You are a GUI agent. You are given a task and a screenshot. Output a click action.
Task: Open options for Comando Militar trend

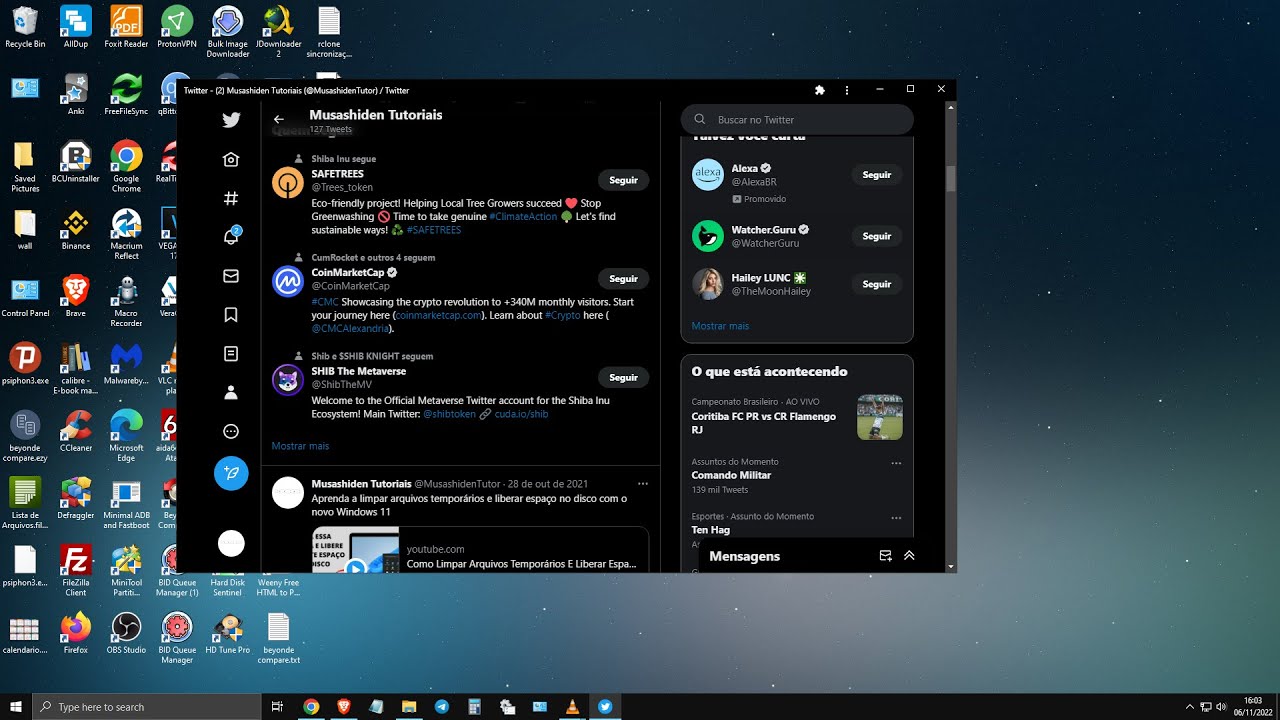click(x=896, y=463)
